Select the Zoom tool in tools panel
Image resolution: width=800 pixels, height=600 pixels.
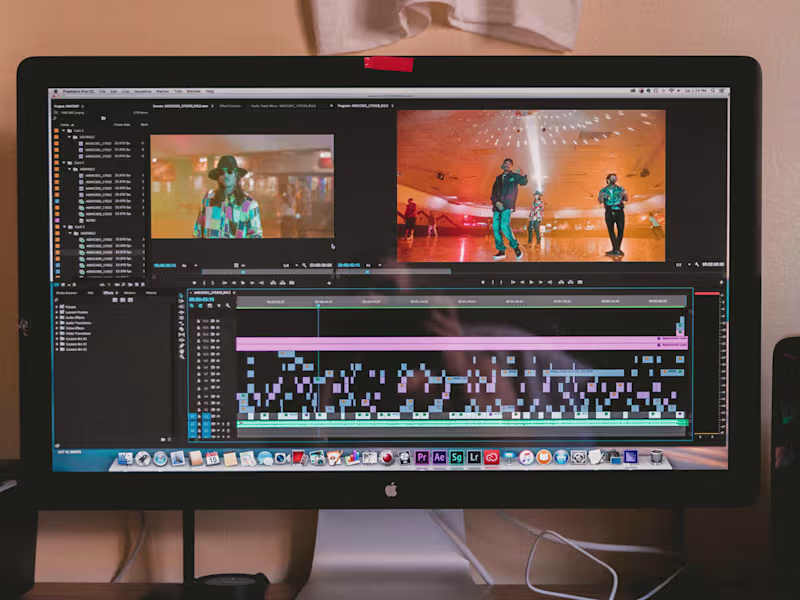181,357
